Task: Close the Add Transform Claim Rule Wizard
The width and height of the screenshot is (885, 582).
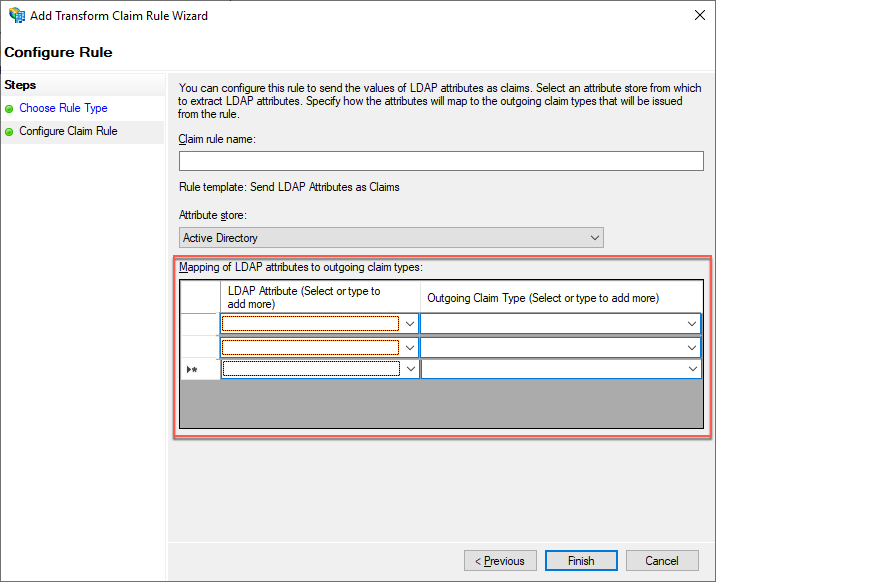Action: [x=699, y=15]
